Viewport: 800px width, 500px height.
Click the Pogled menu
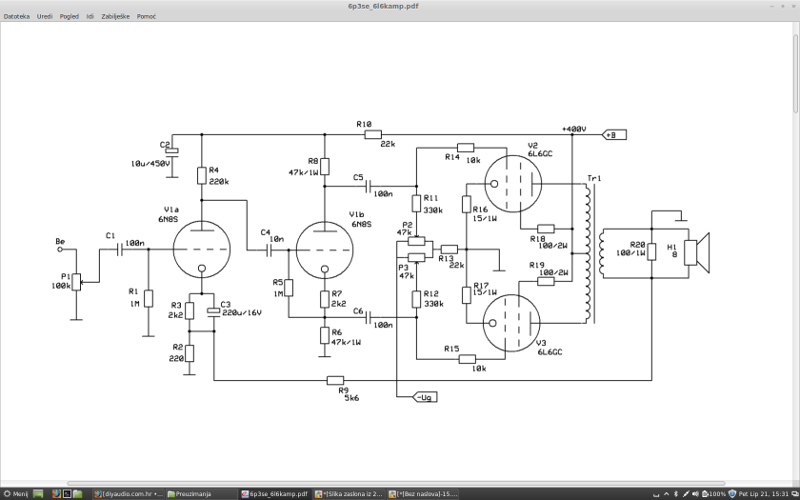point(69,17)
